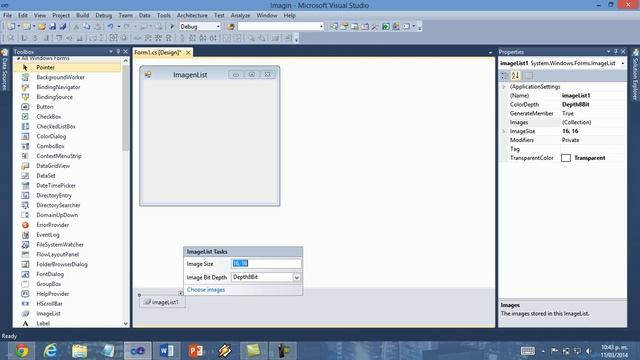Open the document tab list dropdown arrow

[x=490, y=53]
